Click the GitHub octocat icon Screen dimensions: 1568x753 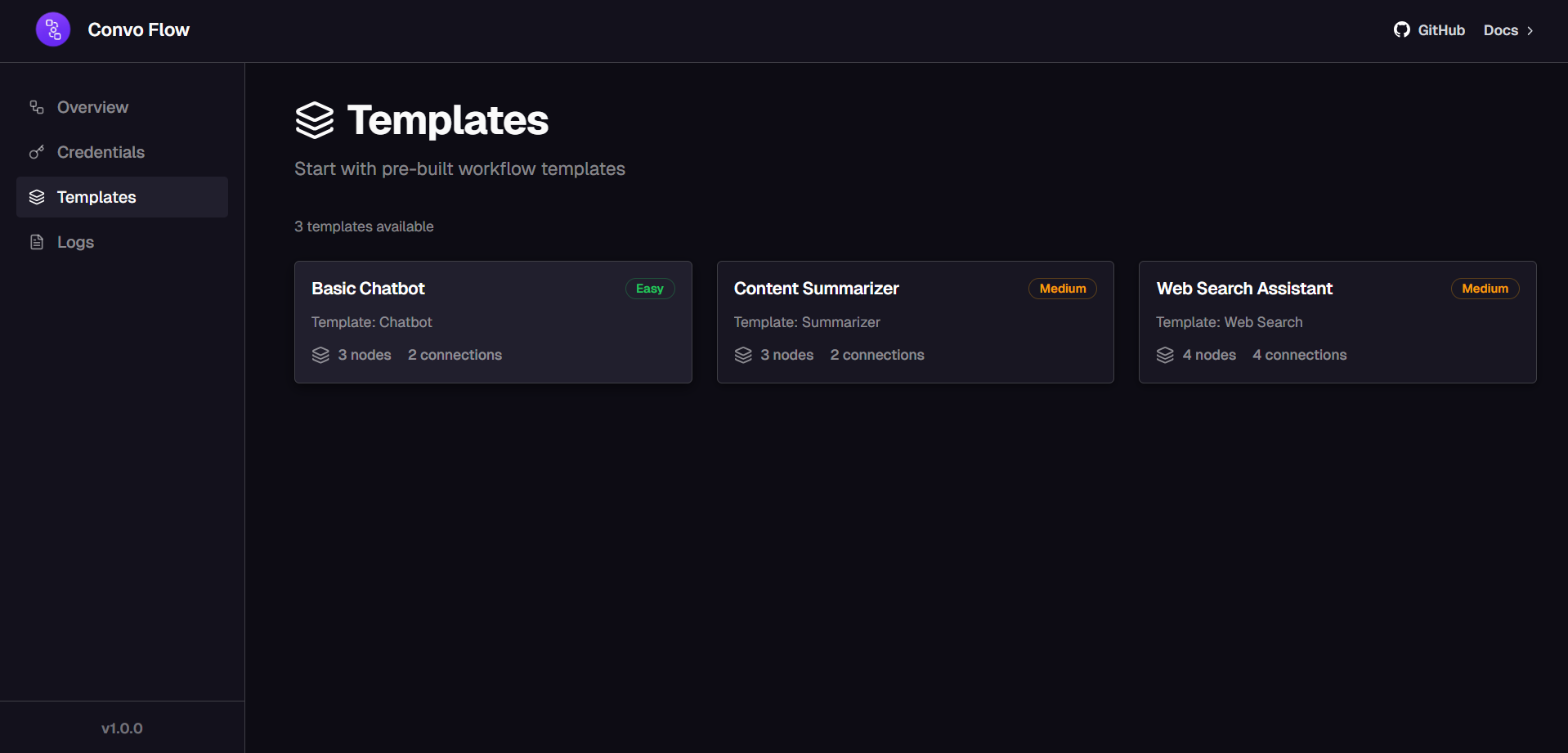(1401, 29)
